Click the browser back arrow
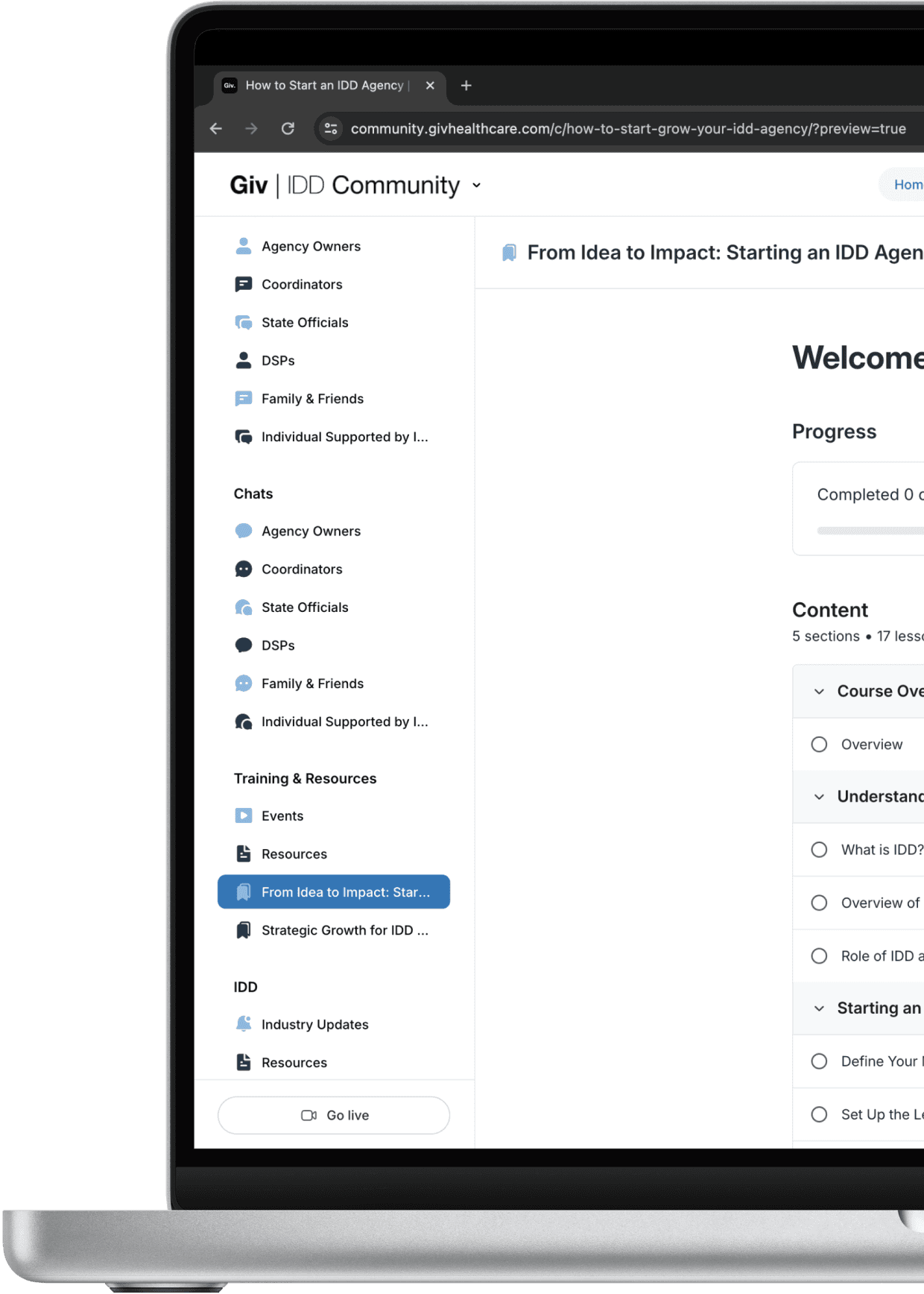The height and width of the screenshot is (1294, 924). click(x=216, y=128)
